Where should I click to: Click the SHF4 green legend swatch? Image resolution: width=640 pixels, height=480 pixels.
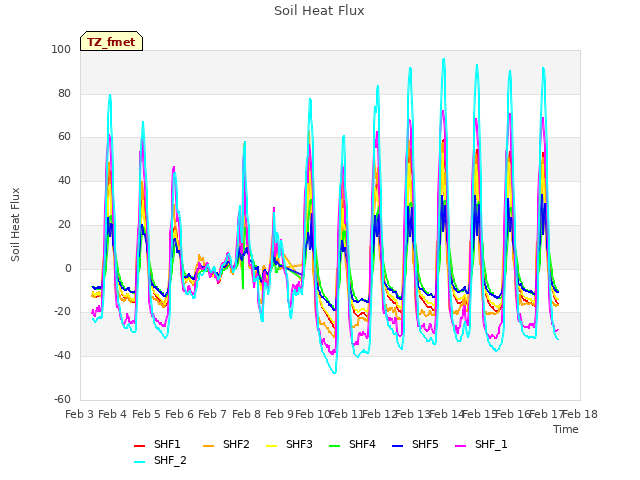click(334, 446)
